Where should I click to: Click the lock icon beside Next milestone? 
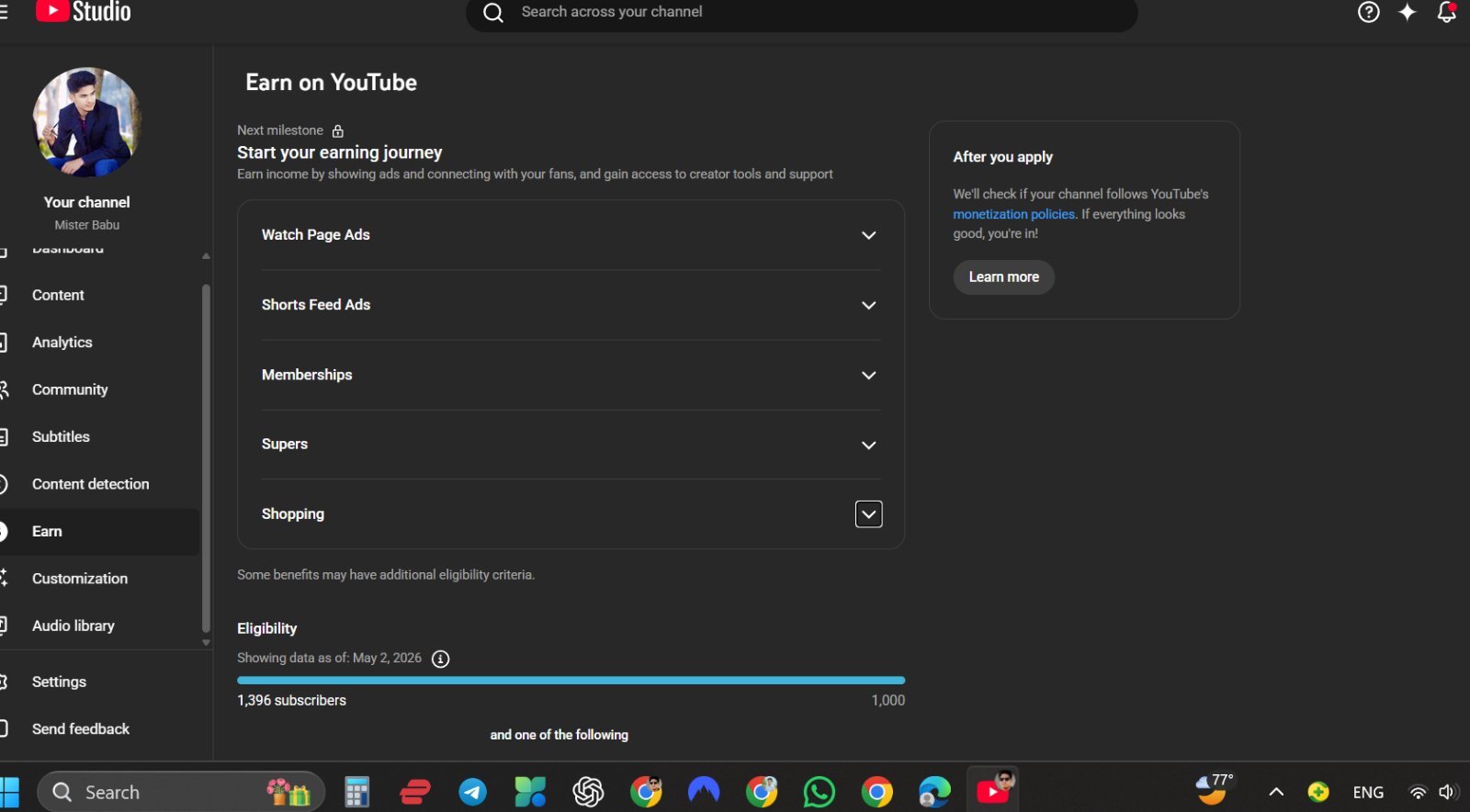(x=337, y=130)
